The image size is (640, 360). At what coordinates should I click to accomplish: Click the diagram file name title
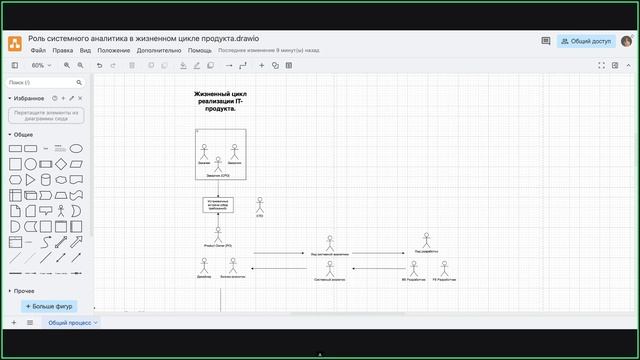pos(144,38)
